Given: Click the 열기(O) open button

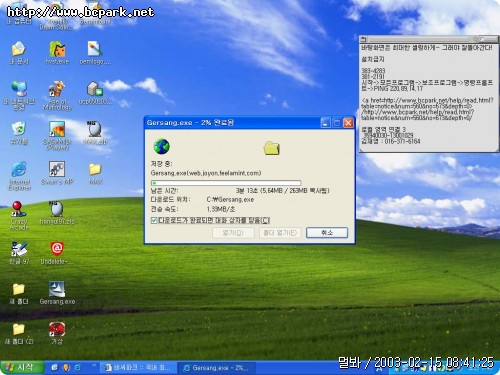Looking at the screenshot, I should tap(233, 232).
